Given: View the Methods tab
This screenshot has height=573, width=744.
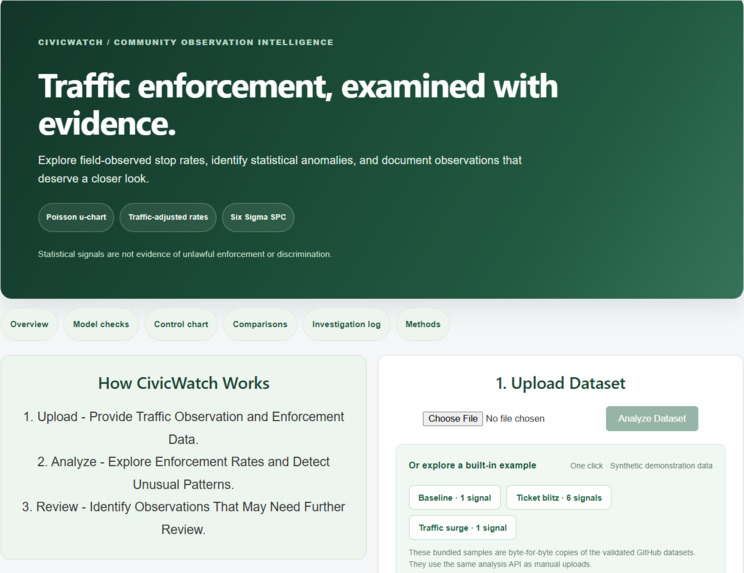Looking at the screenshot, I should 423,324.
